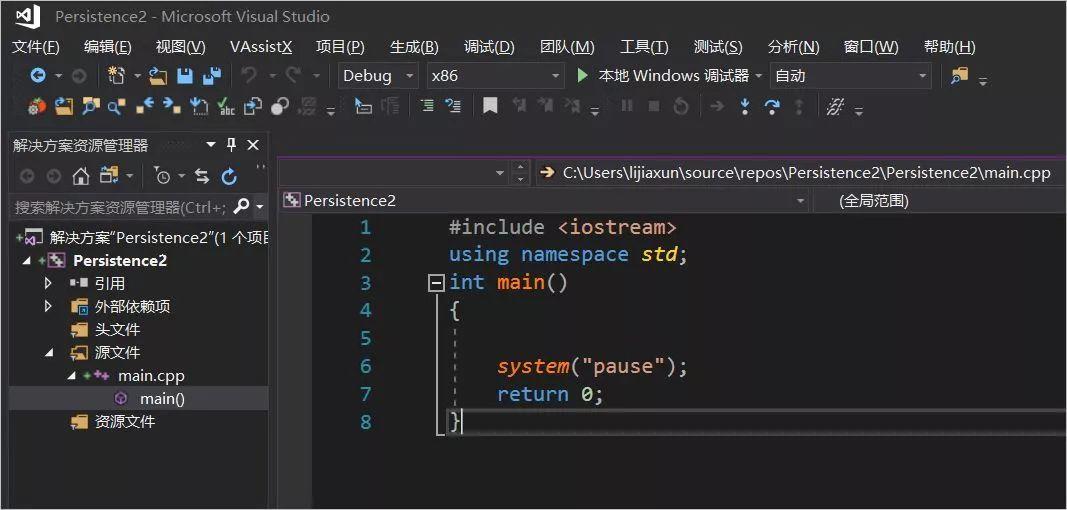Image resolution: width=1067 pixels, height=510 pixels.
Task: Open the 项目(P) menu
Action: pyautogui.click(x=340, y=47)
